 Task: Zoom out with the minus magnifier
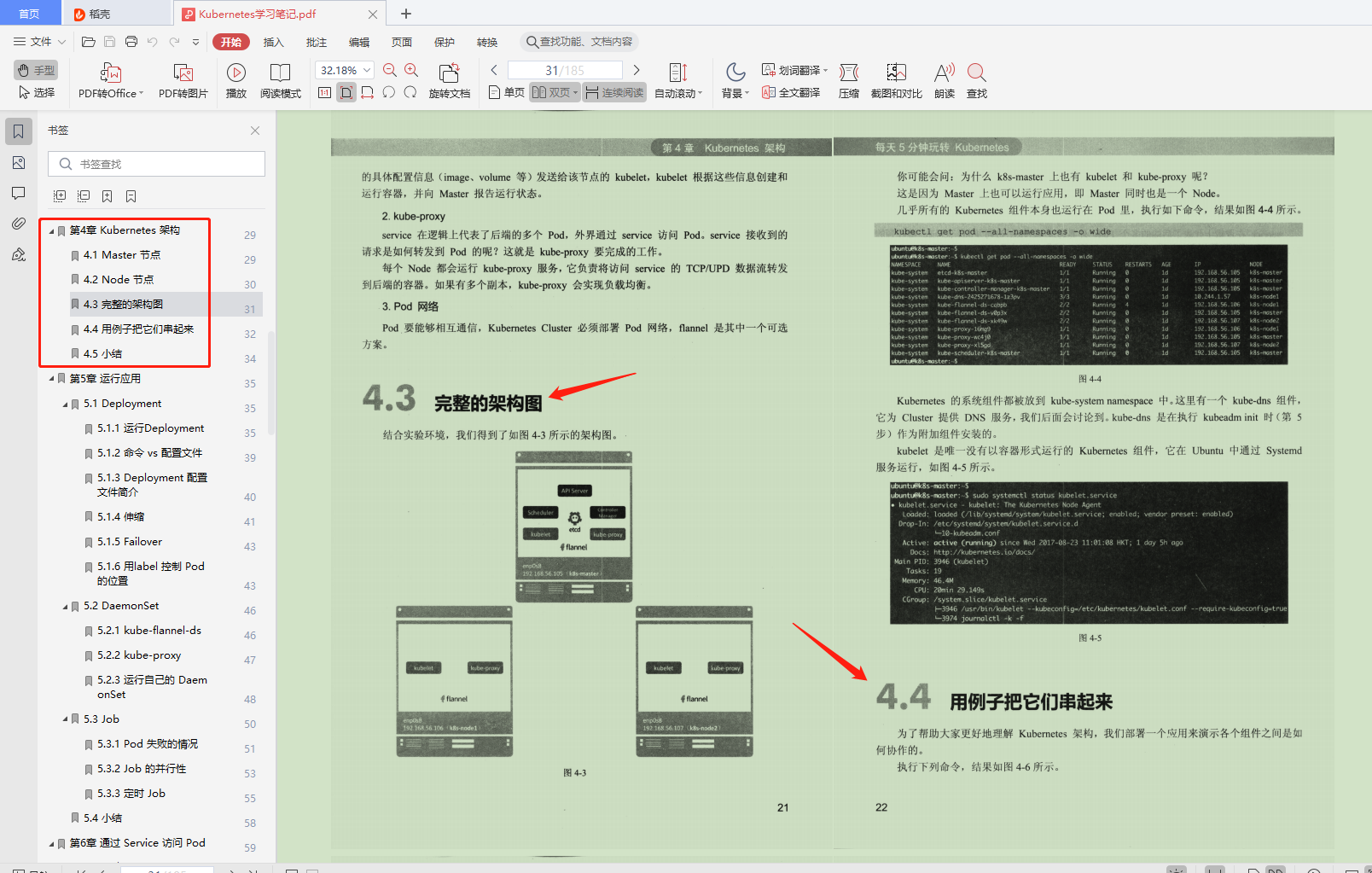pos(390,70)
